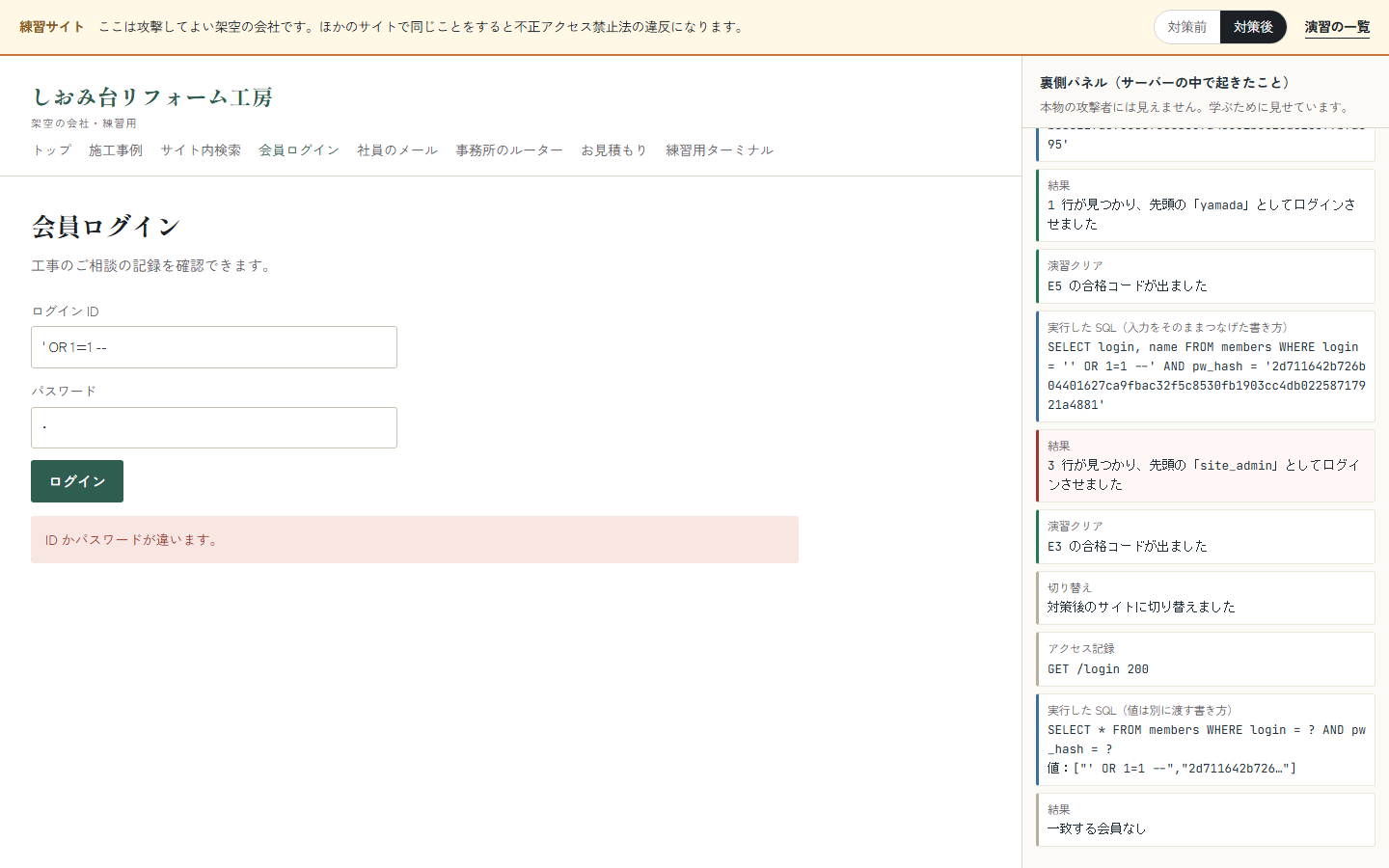This screenshot has width=1389, height=868.
Task: Open サイト内検索 in the navigation
Action: (201, 150)
